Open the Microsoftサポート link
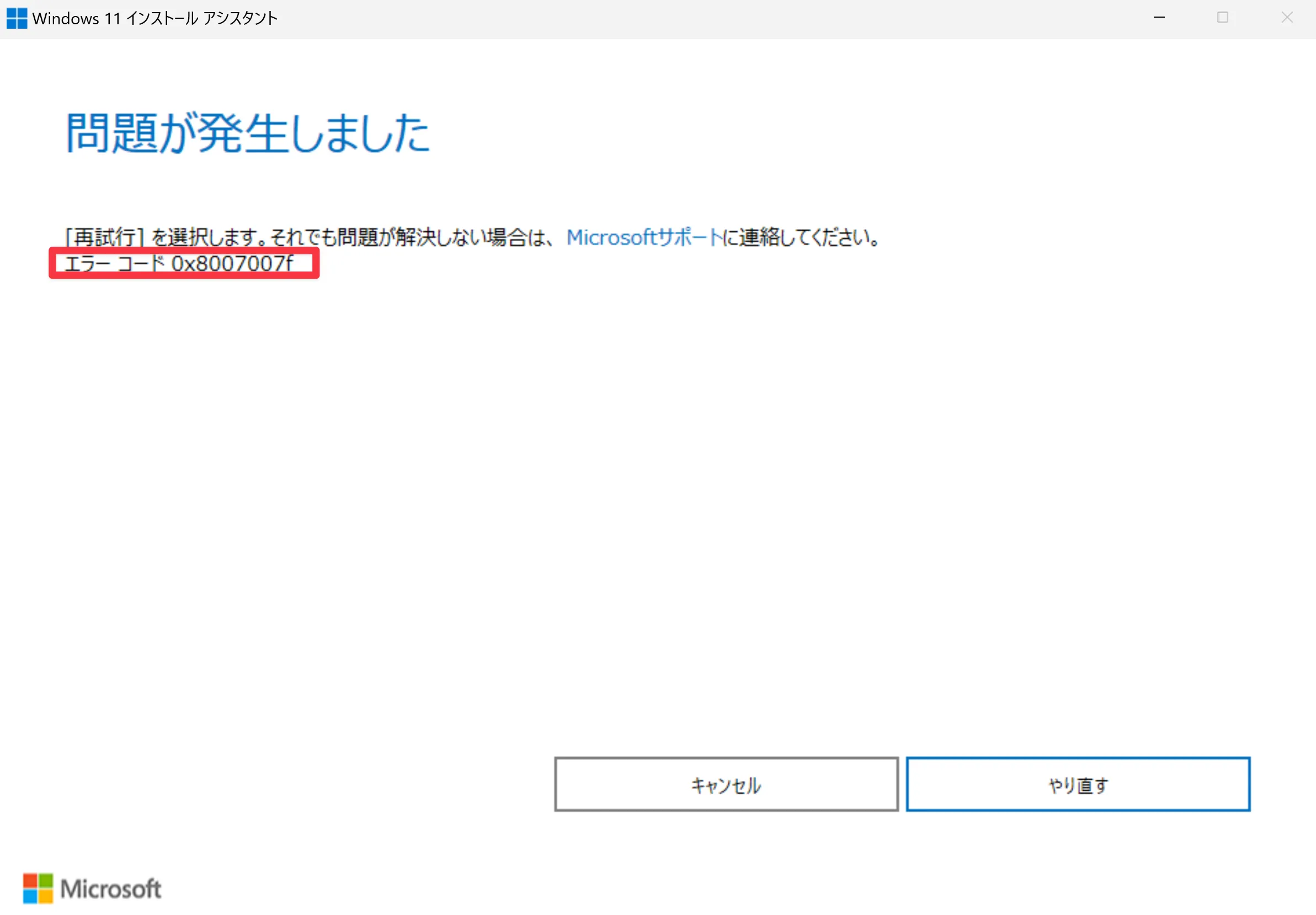The height and width of the screenshot is (915, 1316). pos(644,237)
